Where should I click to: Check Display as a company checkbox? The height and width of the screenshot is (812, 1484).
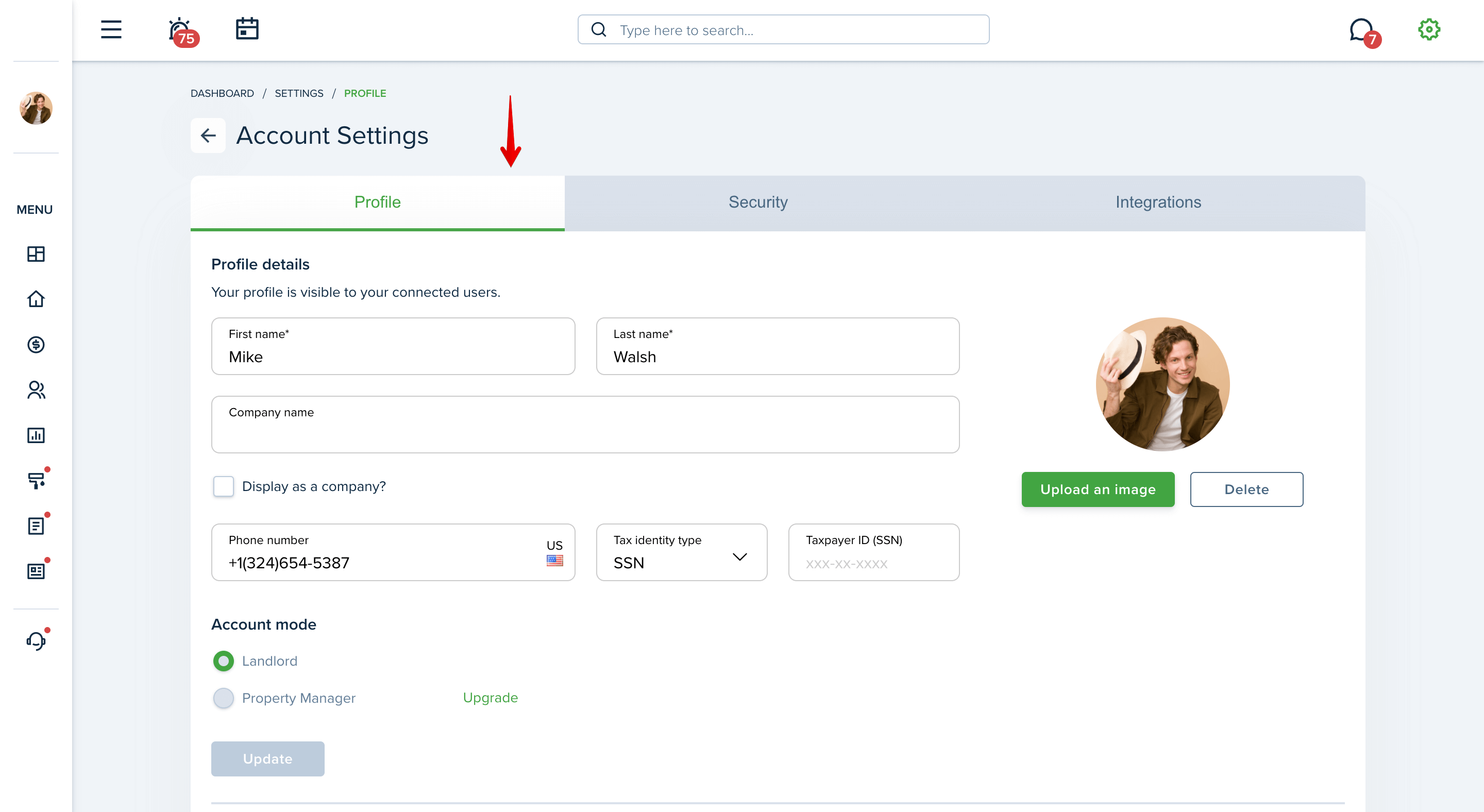tap(224, 486)
